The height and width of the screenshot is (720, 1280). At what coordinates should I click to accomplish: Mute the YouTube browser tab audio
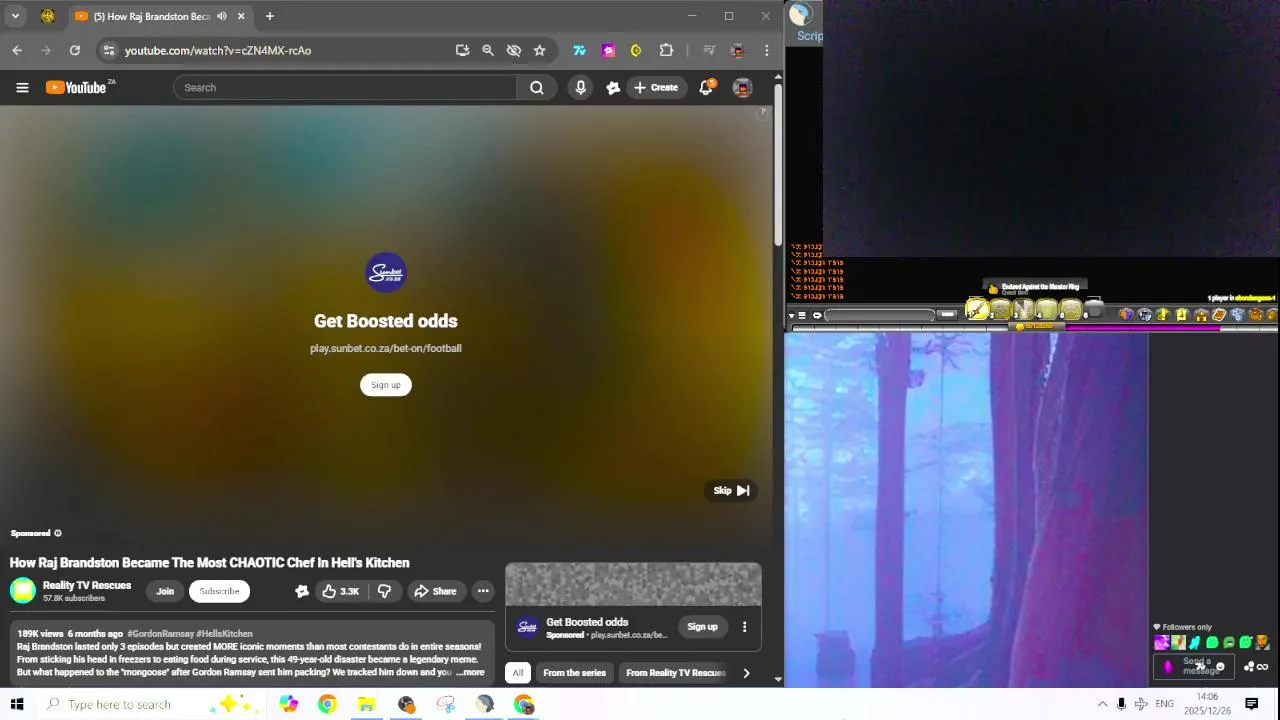click(x=222, y=17)
